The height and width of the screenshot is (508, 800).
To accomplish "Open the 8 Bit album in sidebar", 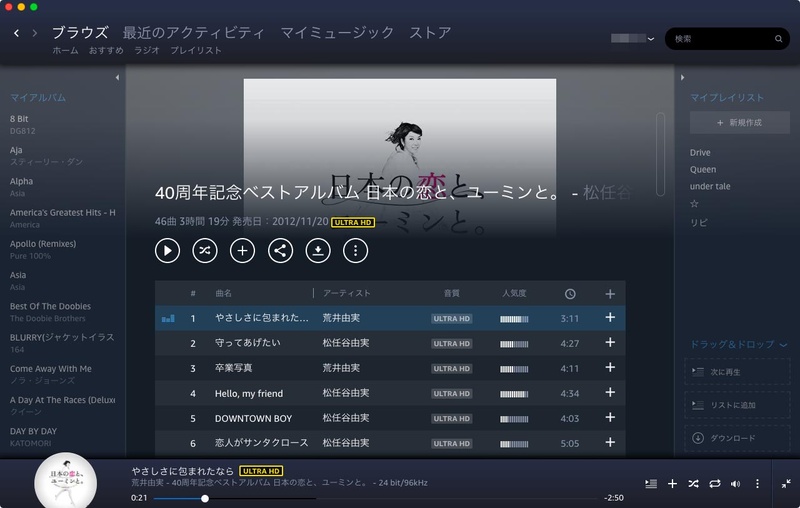I will pyautogui.click(x=19, y=119).
